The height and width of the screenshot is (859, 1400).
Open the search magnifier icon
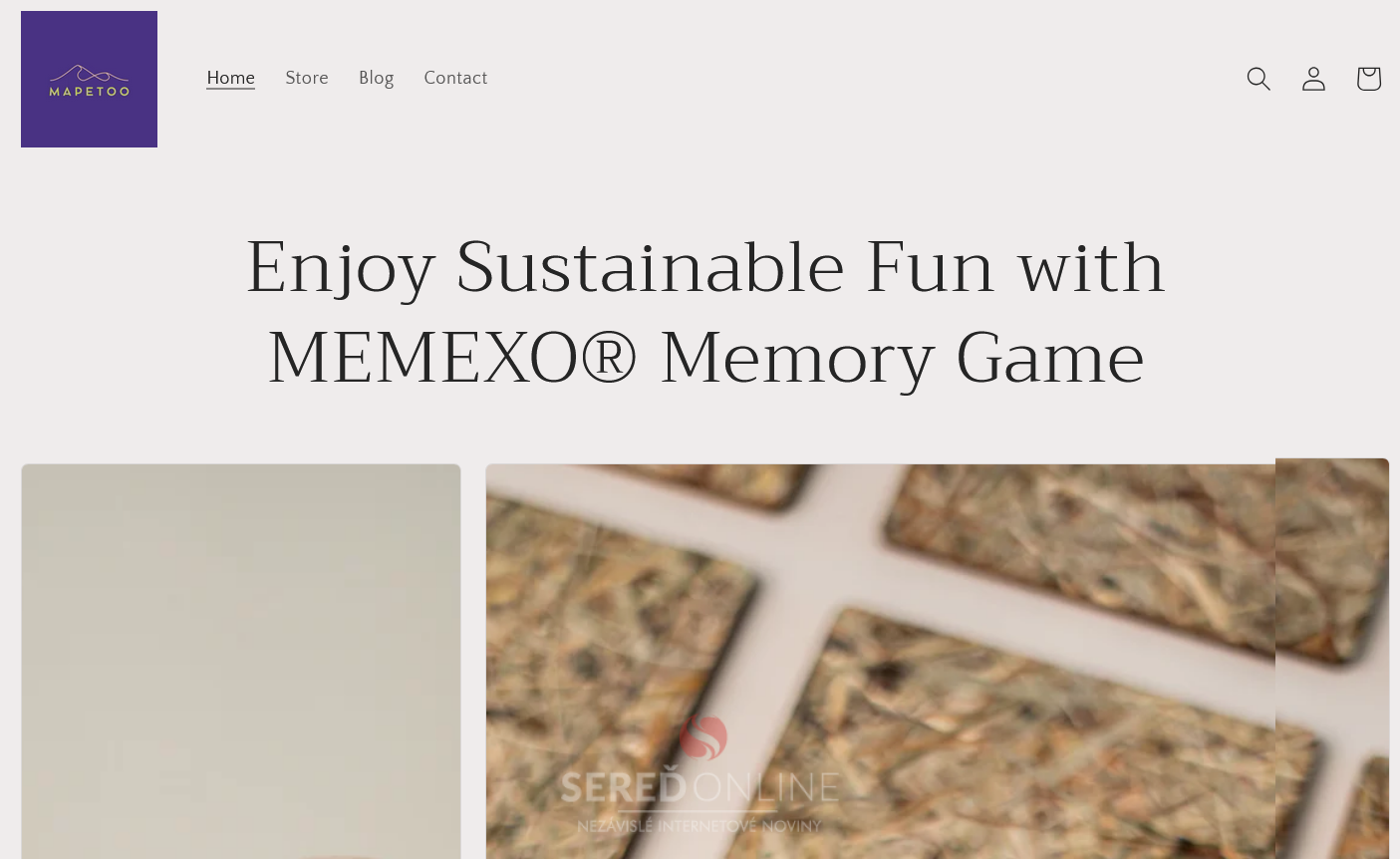(x=1259, y=79)
